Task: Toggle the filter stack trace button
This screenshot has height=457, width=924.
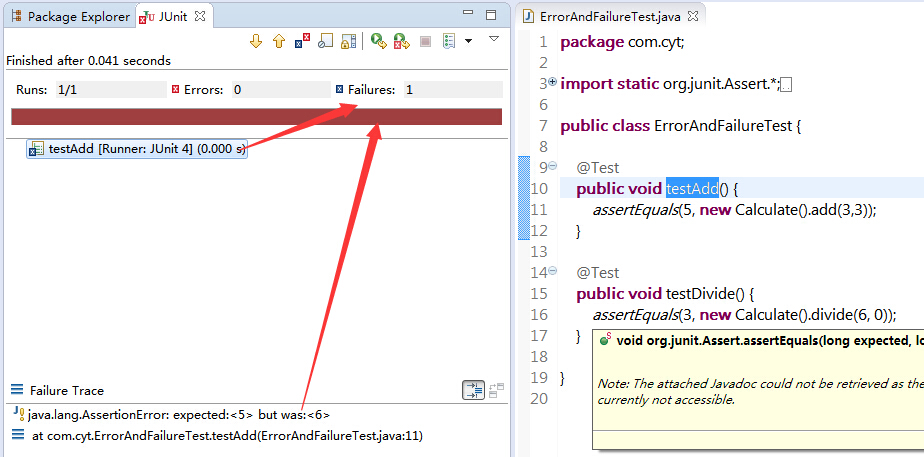Action: [473, 390]
